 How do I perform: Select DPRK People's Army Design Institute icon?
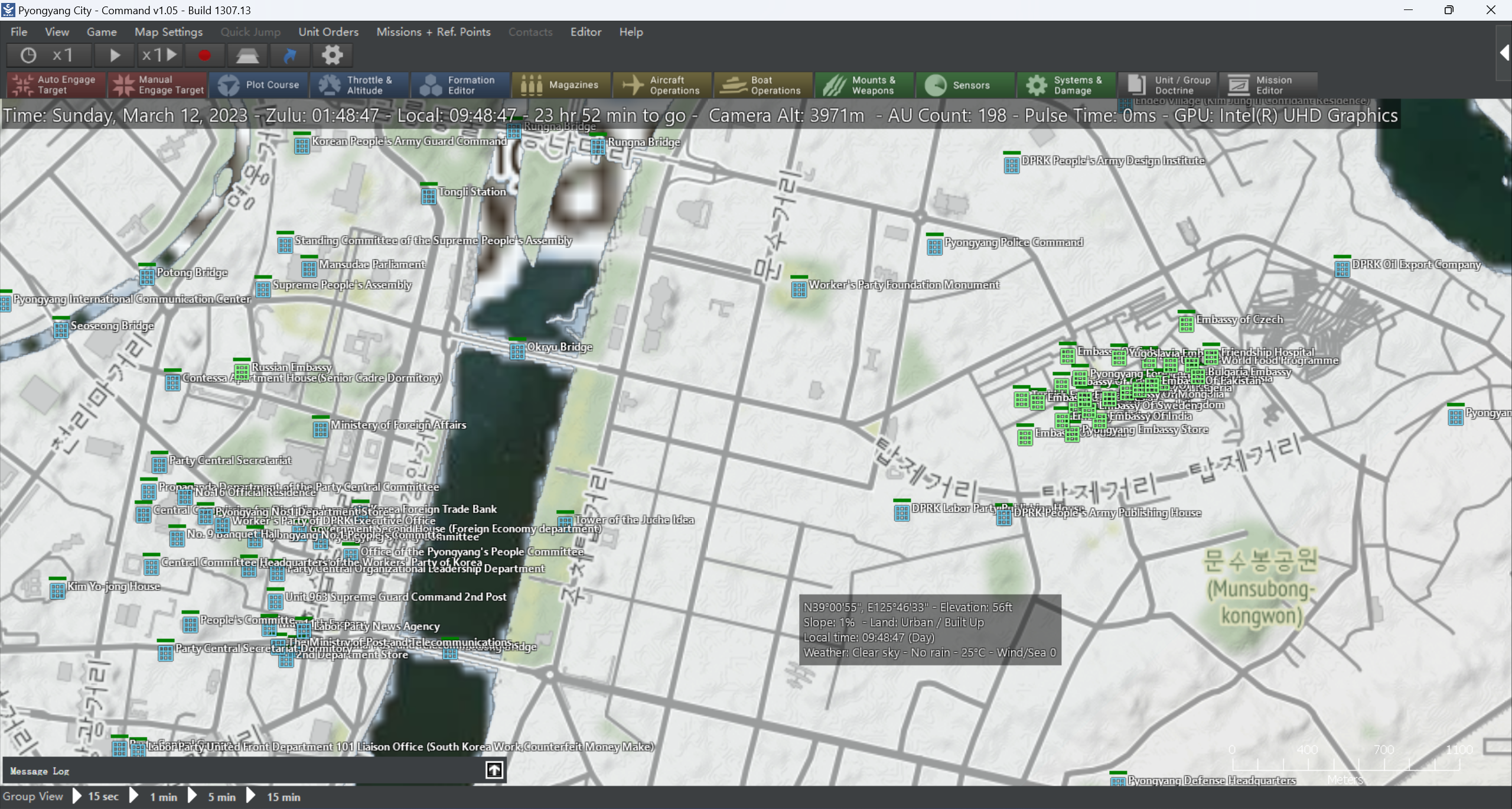(x=1012, y=164)
